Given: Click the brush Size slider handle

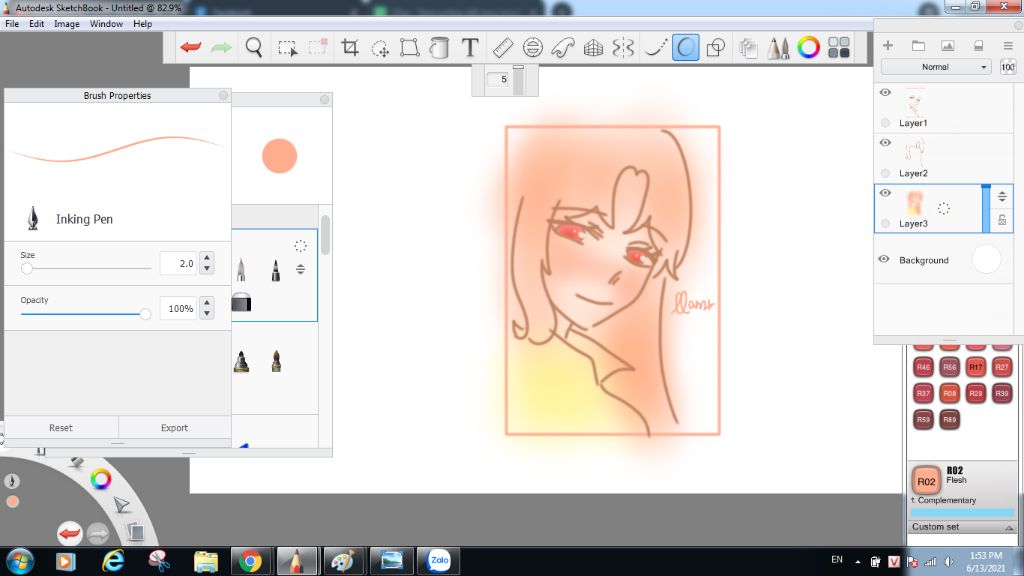Looking at the screenshot, I should pos(27,268).
